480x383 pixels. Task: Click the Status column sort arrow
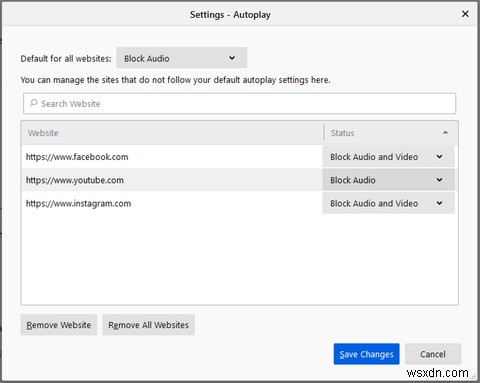click(x=445, y=133)
